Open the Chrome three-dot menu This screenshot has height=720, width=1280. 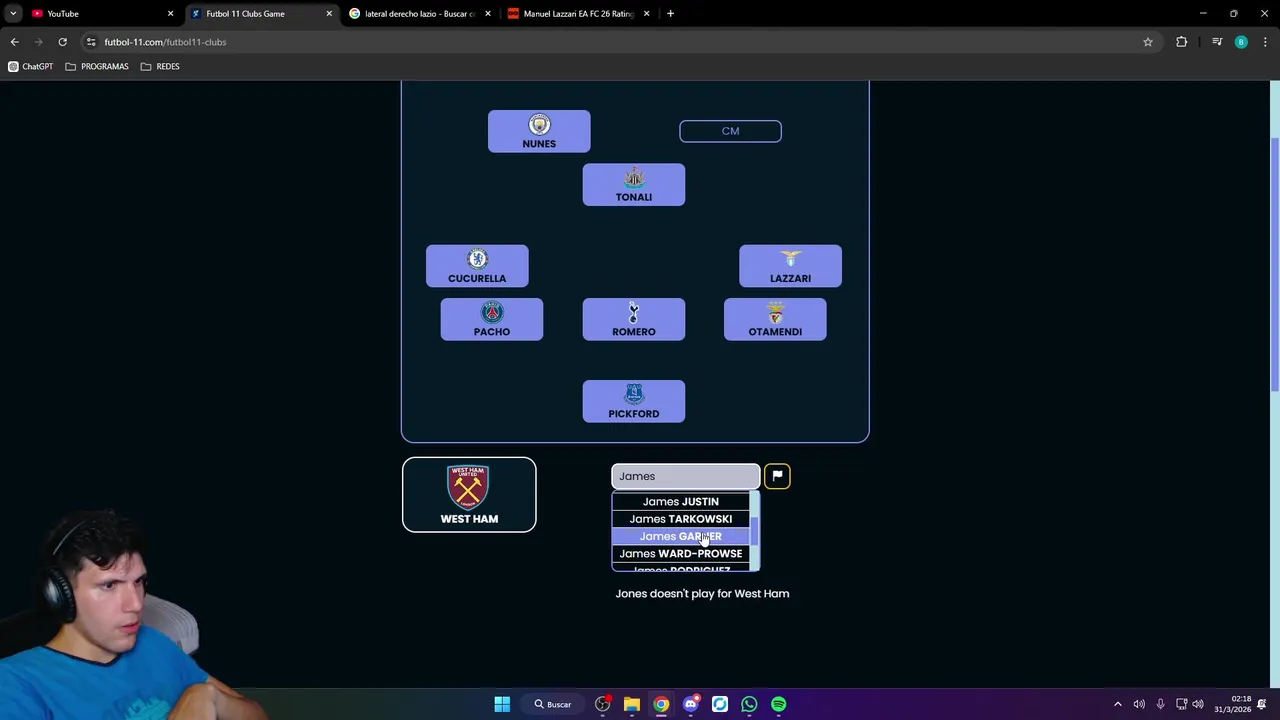click(x=1266, y=42)
